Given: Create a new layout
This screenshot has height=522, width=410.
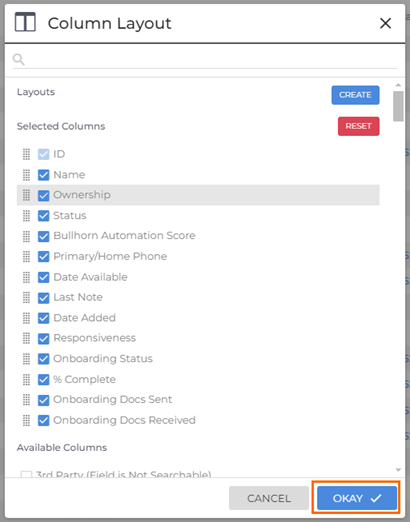Looking at the screenshot, I should point(355,95).
